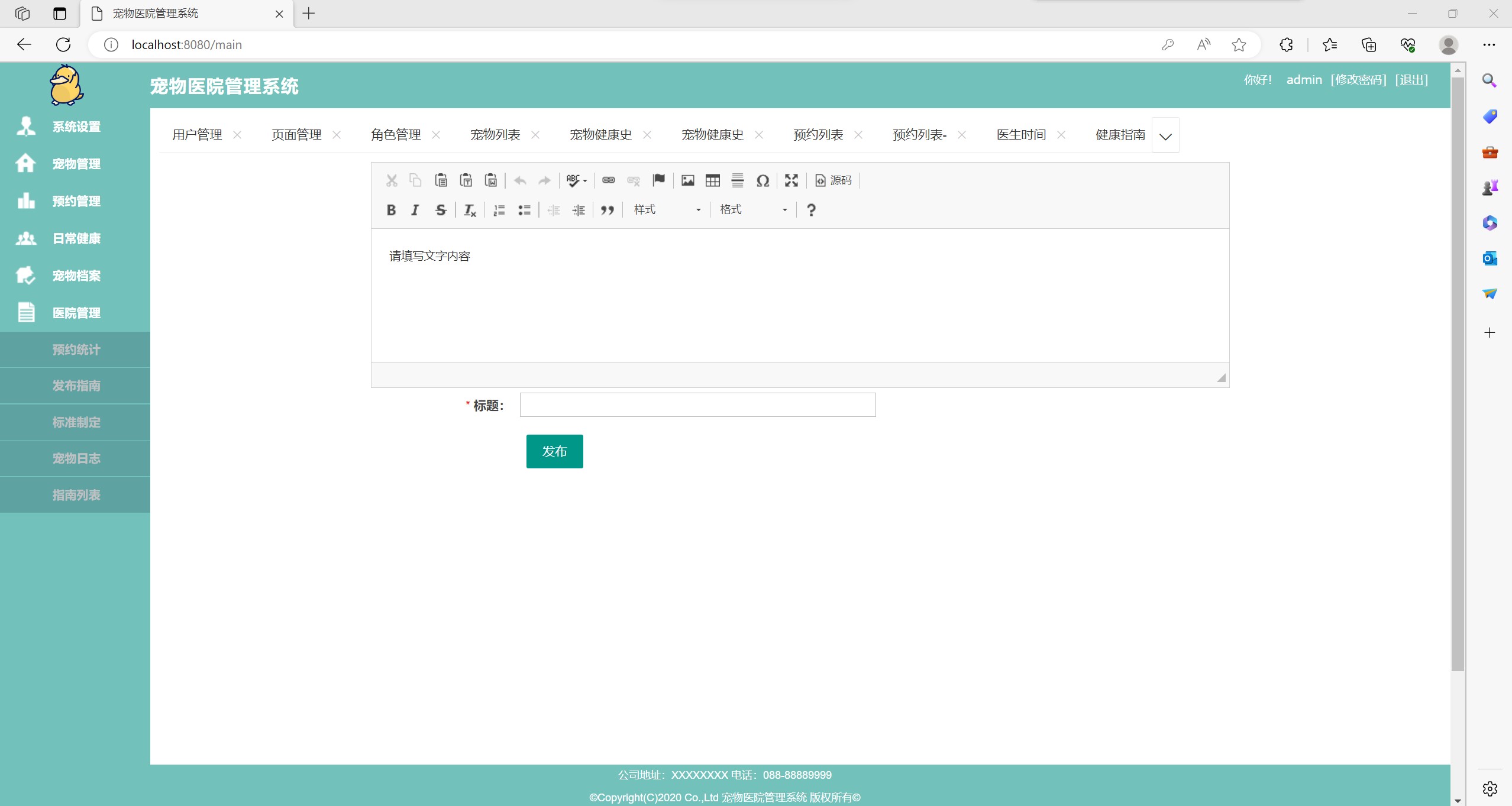The image size is (1512, 806).
Task: Toggle numbered list
Action: point(499,210)
